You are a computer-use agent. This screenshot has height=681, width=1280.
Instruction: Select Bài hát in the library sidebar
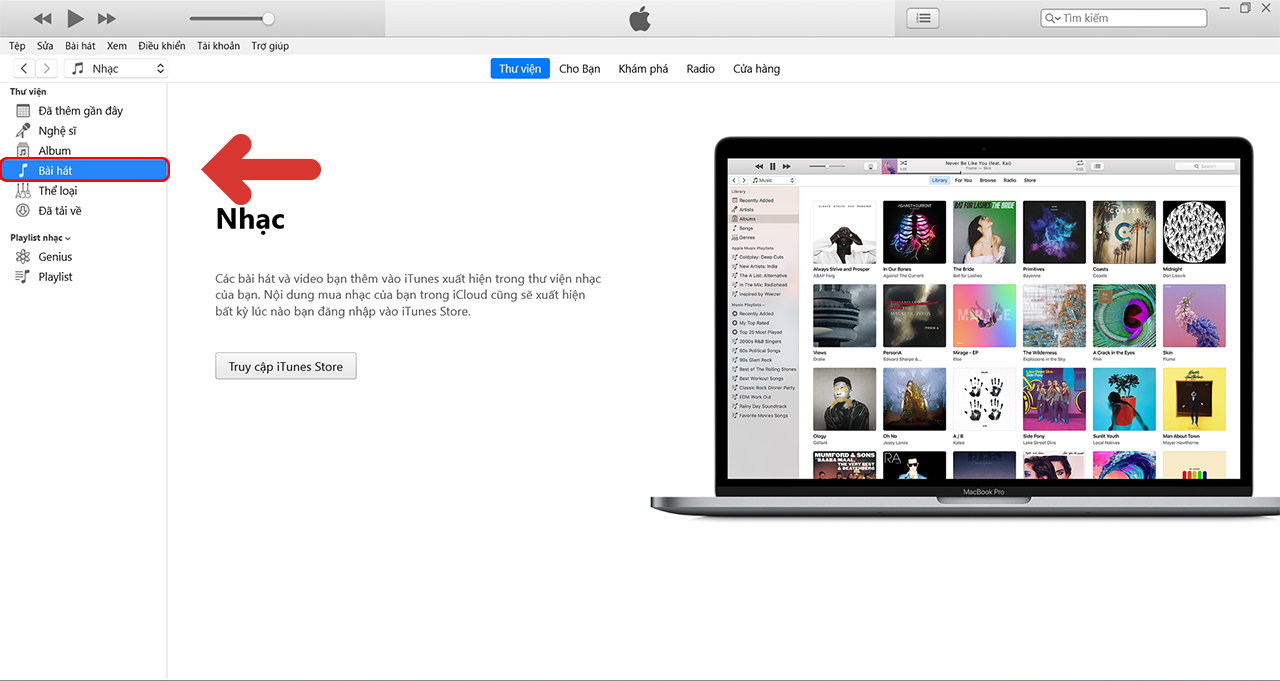pyautogui.click(x=84, y=171)
